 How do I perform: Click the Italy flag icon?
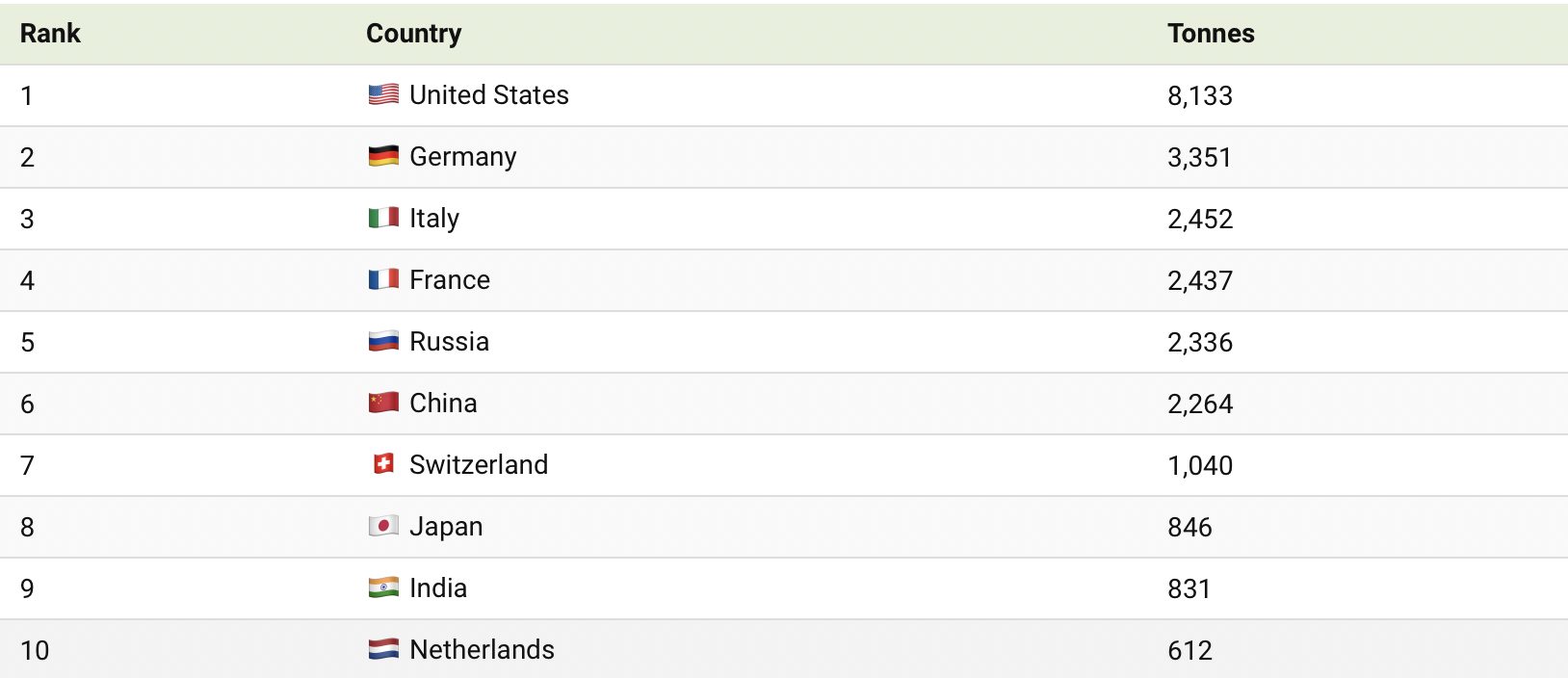[383, 218]
